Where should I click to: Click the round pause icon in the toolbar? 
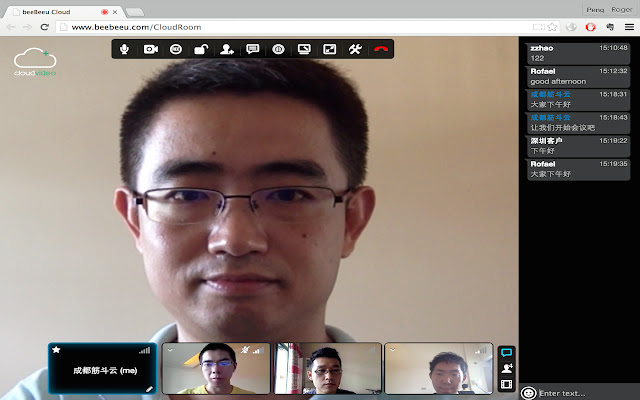click(278, 49)
